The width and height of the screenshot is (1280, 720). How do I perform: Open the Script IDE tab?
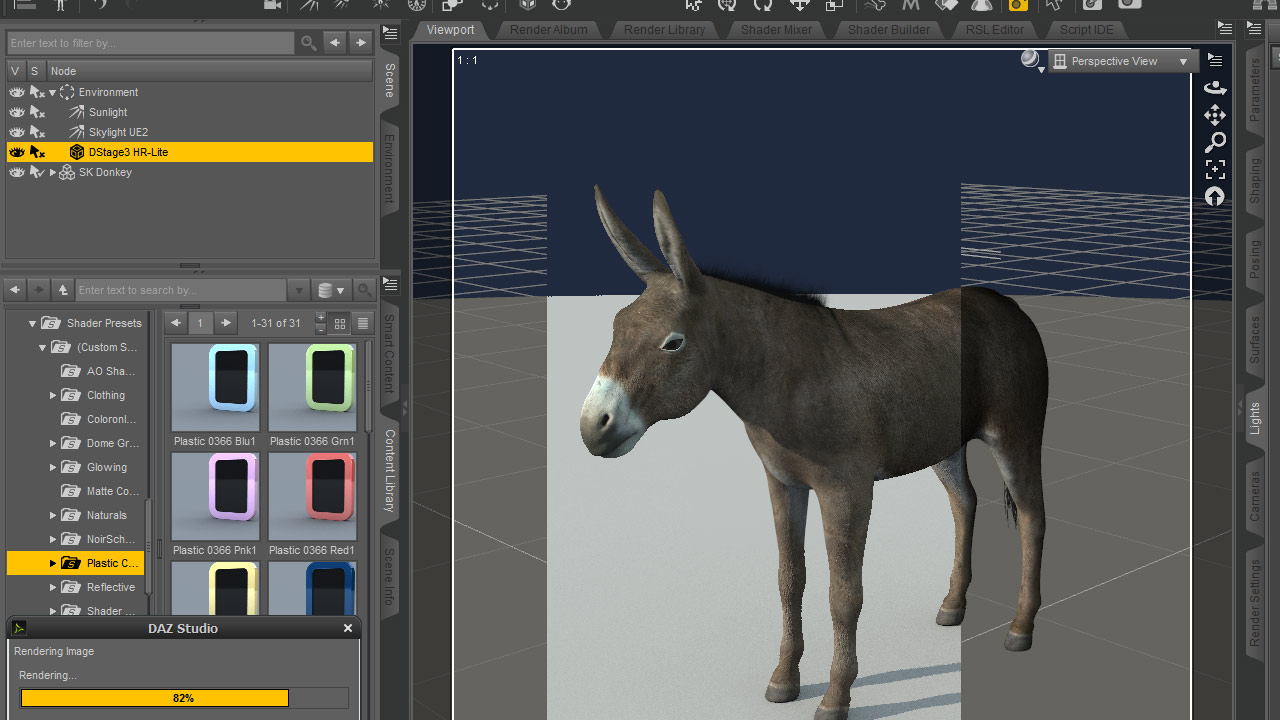[x=1087, y=30]
